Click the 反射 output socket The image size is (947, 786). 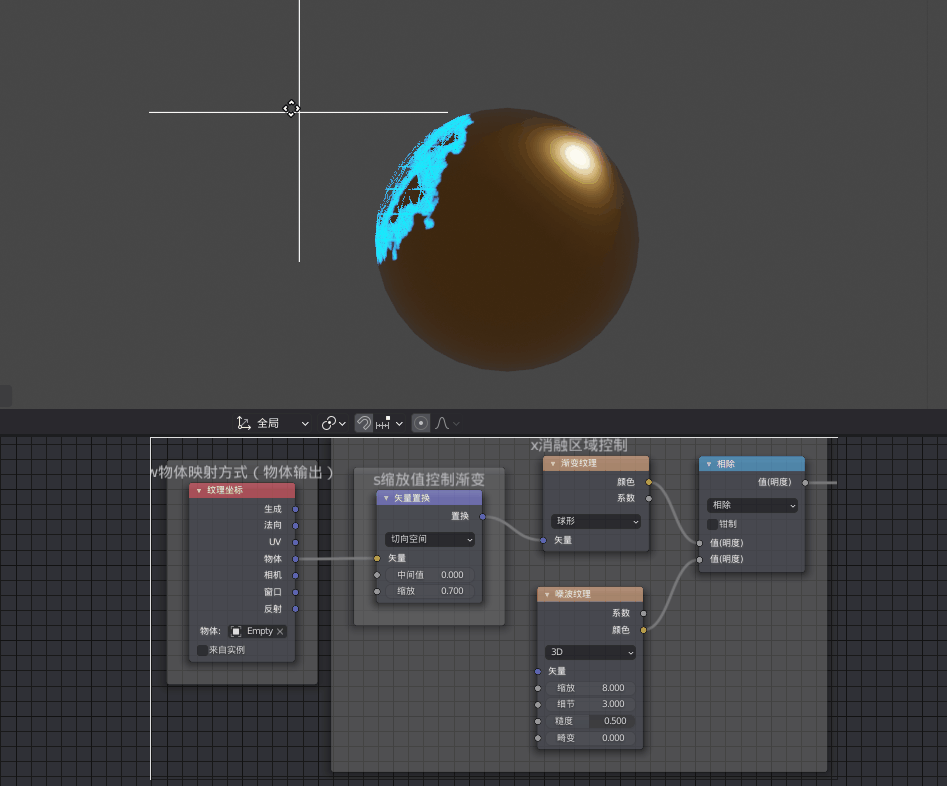[x=295, y=609]
